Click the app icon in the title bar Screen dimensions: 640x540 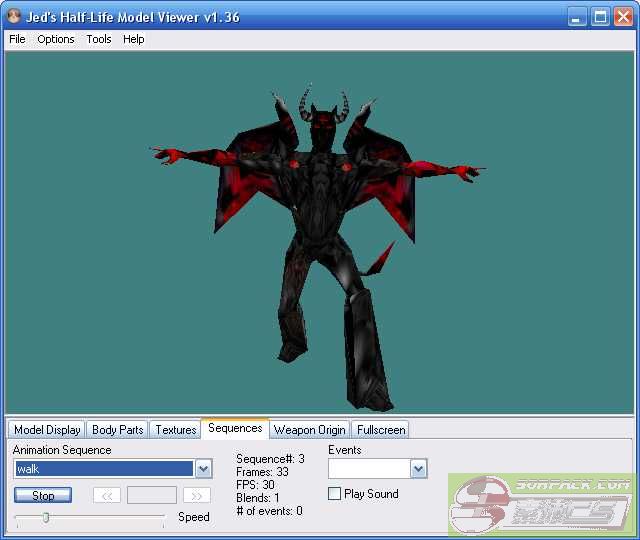point(14,17)
